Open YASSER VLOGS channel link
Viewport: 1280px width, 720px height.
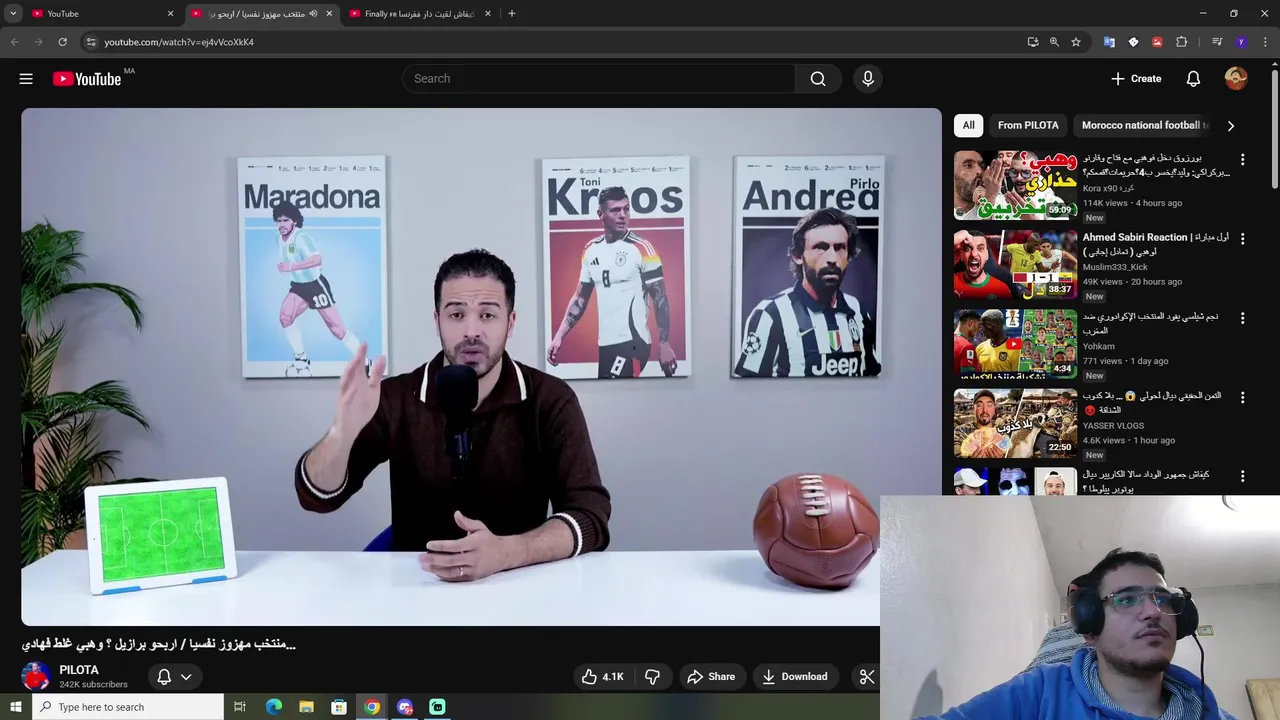1113,426
